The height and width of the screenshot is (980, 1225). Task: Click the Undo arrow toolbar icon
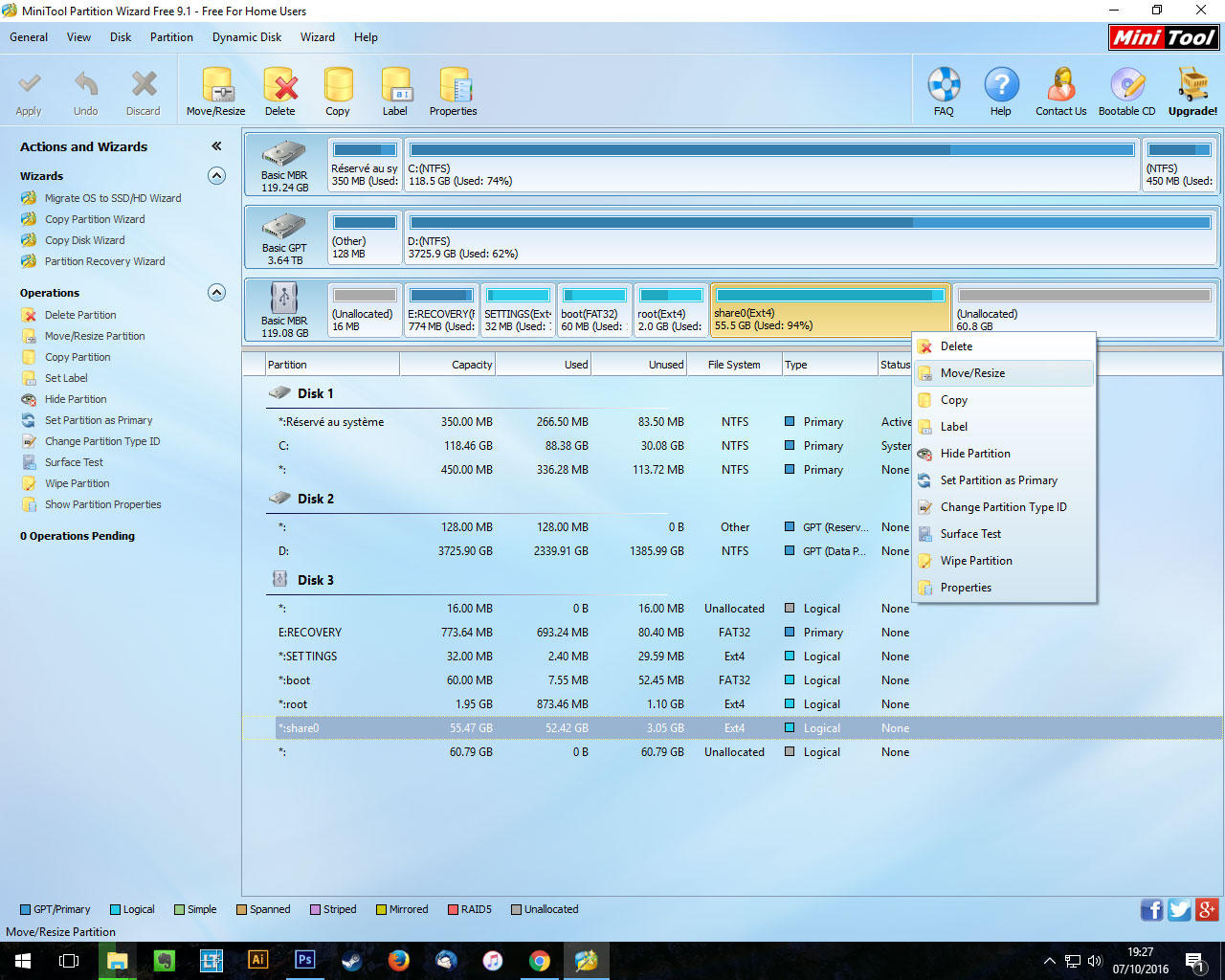pyautogui.click(x=86, y=92)
